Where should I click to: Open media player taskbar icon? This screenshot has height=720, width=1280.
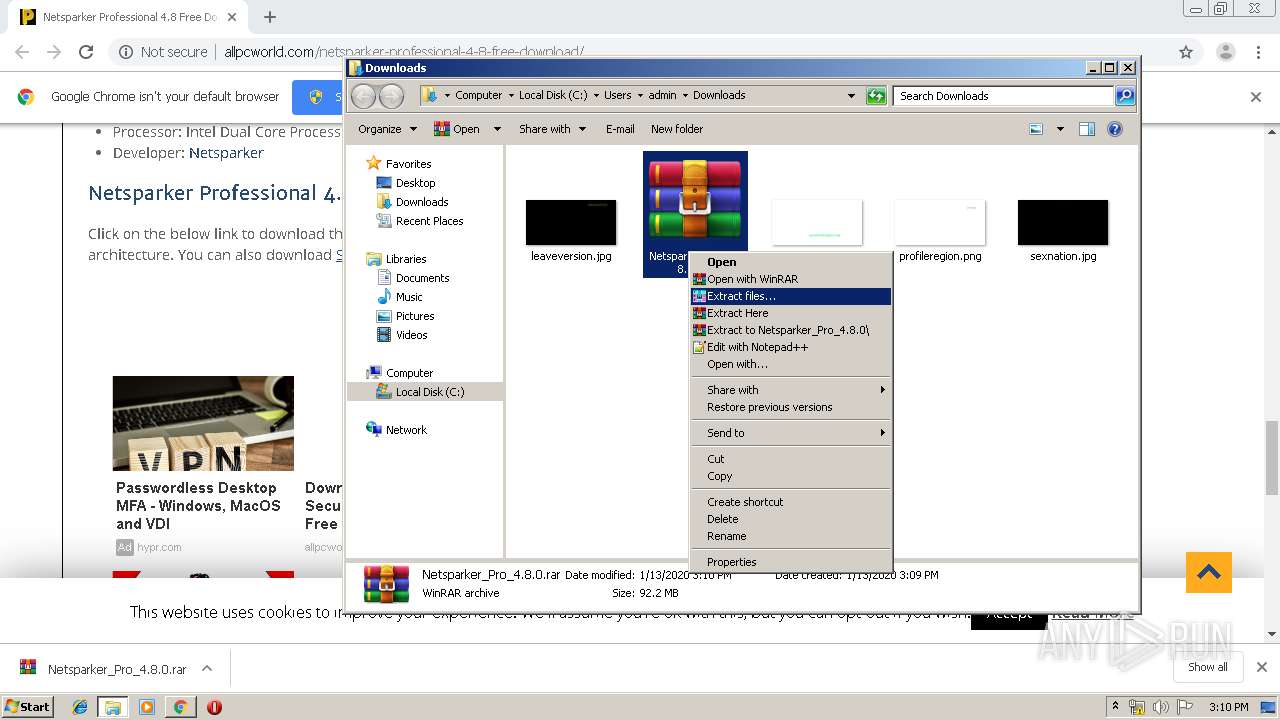pyautogui.click(x=147, y=707)
